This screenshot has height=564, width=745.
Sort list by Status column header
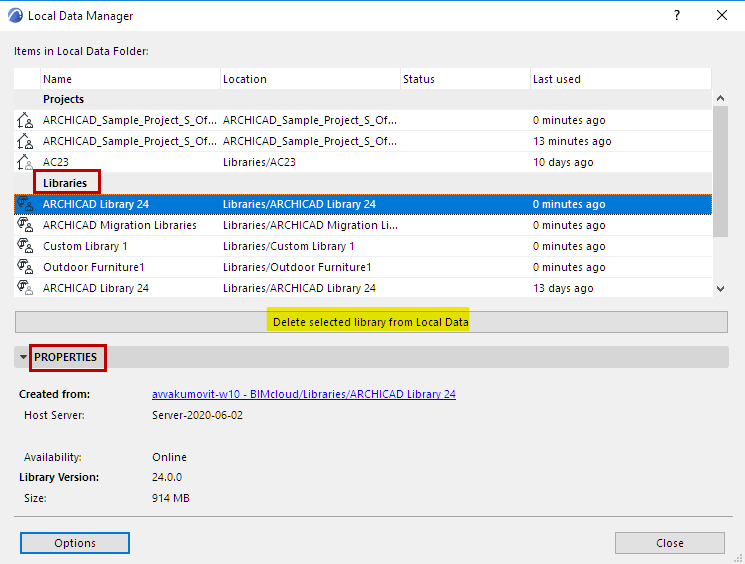[x=465, y=79]
